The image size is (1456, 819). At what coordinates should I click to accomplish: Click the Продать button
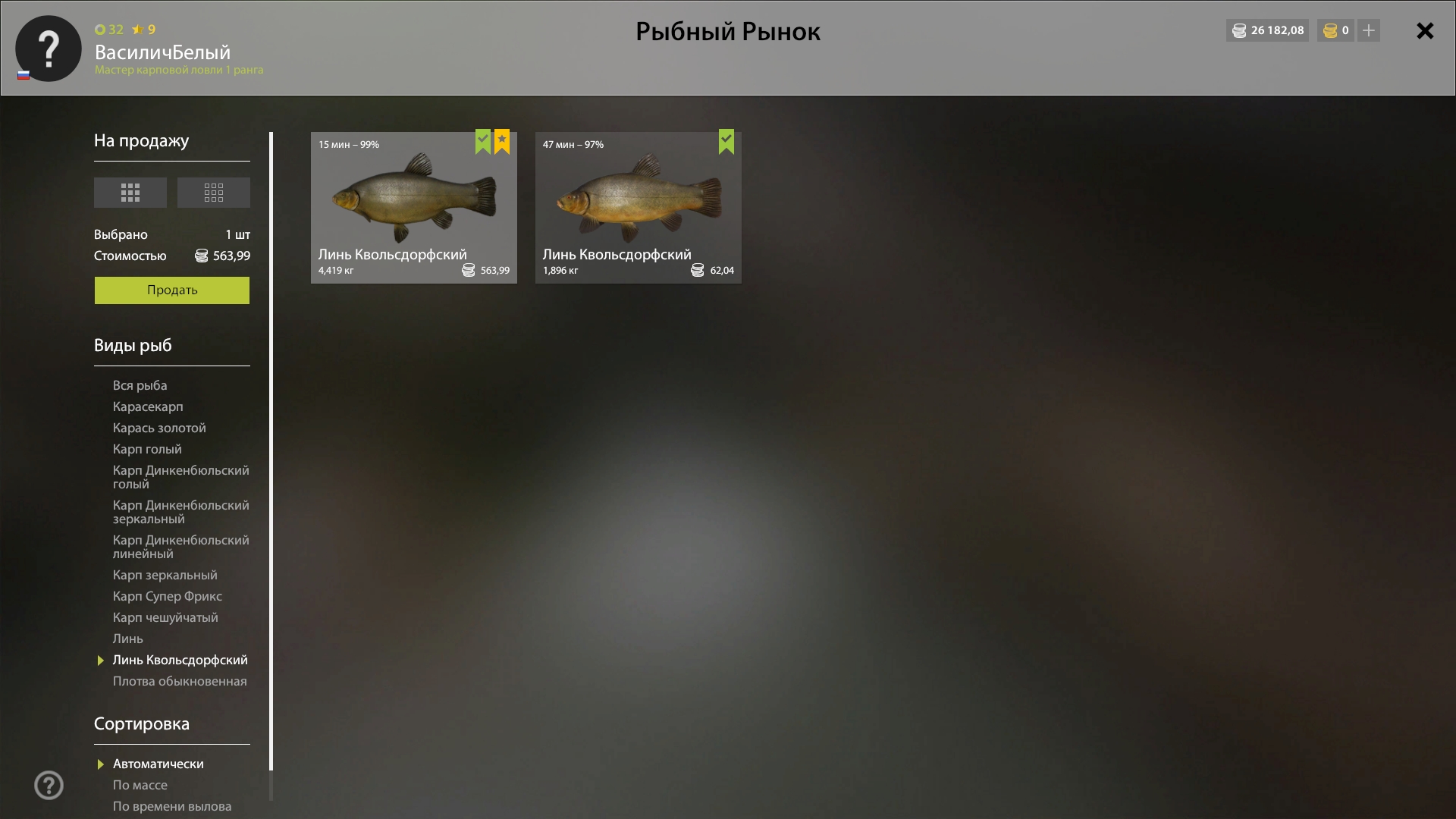coord(172,290)
